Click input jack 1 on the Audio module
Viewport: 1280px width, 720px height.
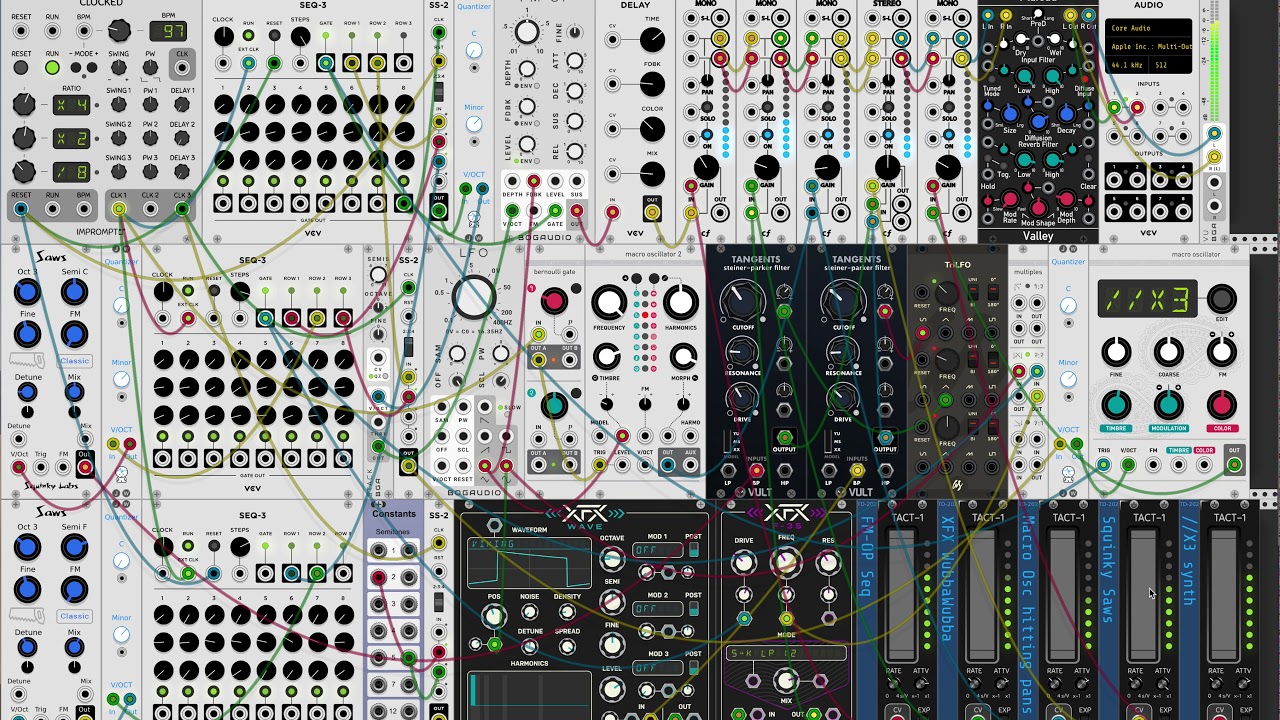[1116, 108]
